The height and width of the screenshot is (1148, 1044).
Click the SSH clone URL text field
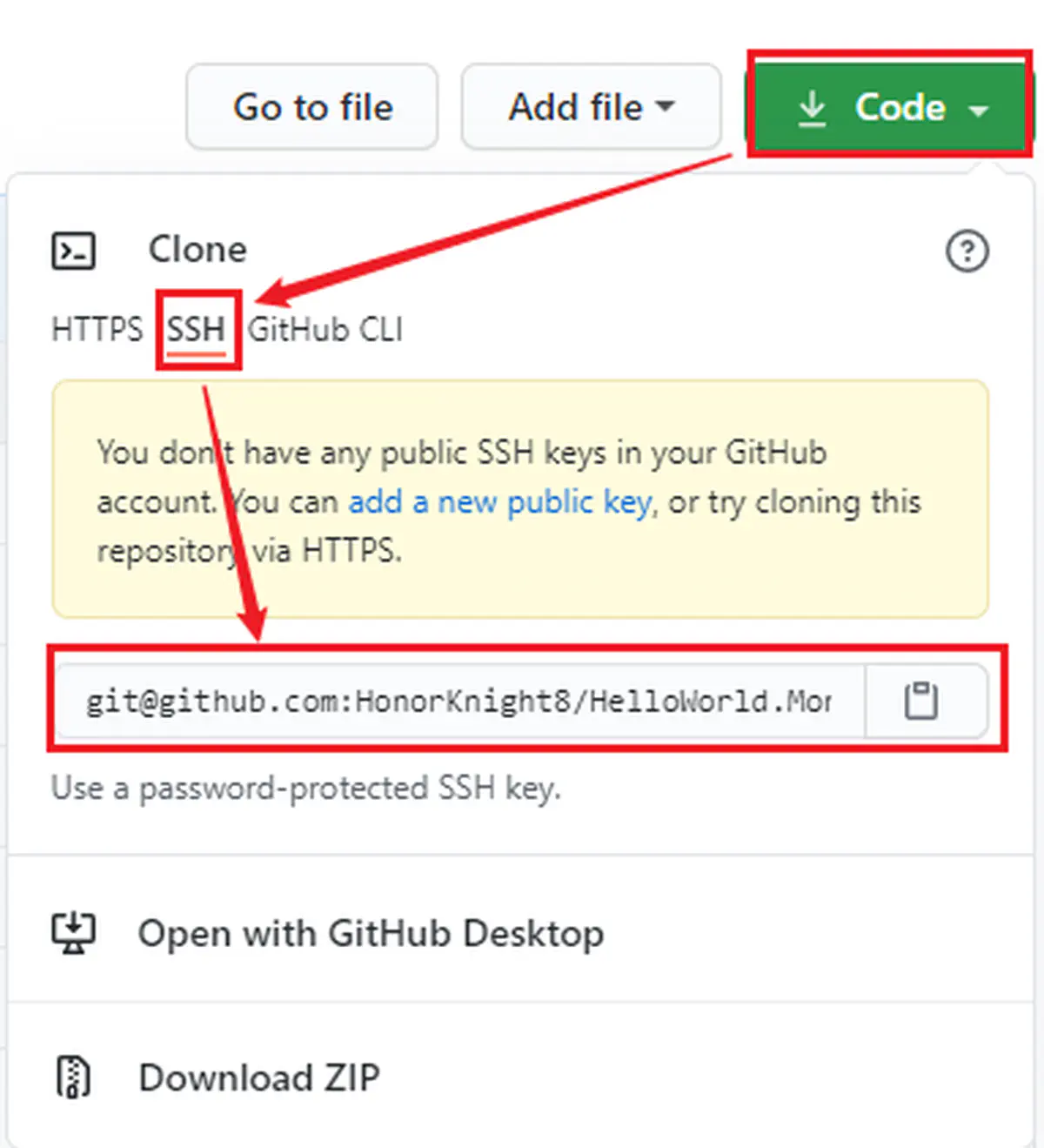click(x=461, y=701)
